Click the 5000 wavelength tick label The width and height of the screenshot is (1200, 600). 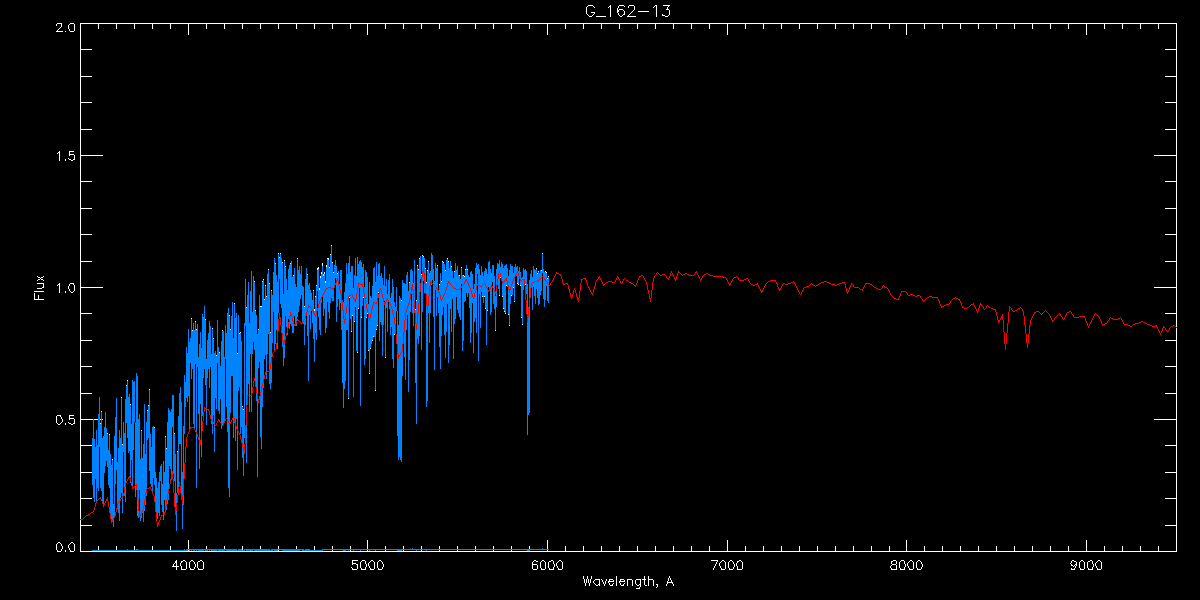(x=367, y=565)
